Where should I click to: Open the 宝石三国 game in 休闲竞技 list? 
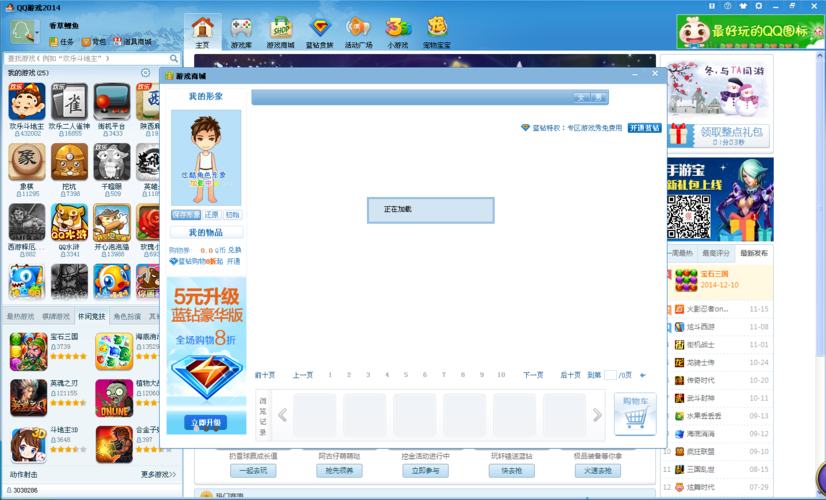pos(28,351)
